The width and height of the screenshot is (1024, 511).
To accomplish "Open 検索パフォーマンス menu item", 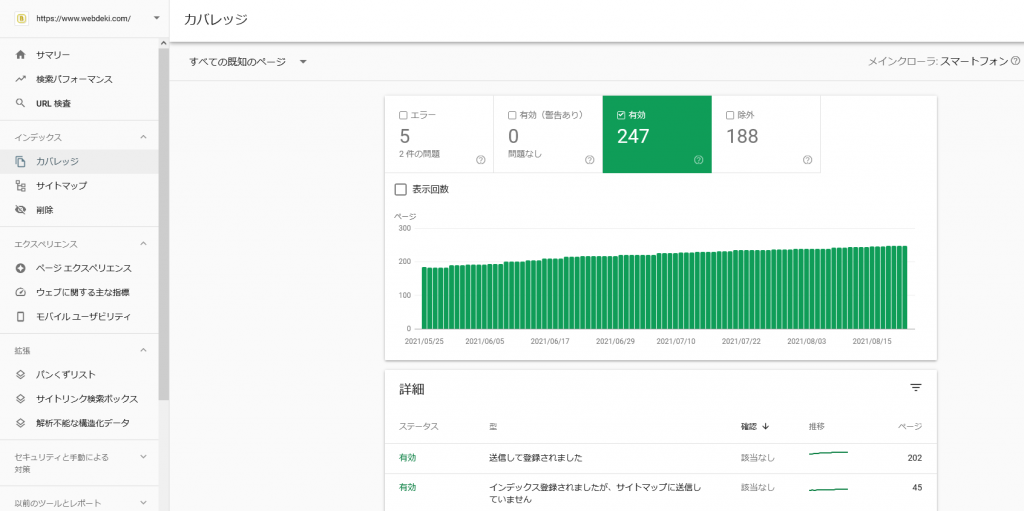I will click(74, 79).
